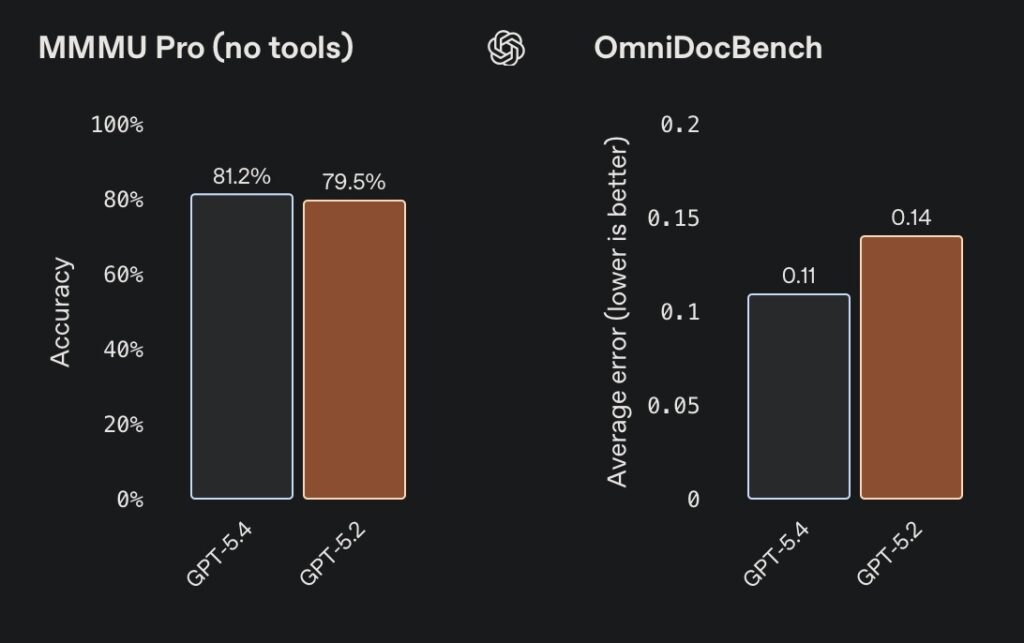Viewport: 1024px width, 643px height.
Task: Click the OpenAI logo icon
Action: pyautogui.click(x=507, y=48)
